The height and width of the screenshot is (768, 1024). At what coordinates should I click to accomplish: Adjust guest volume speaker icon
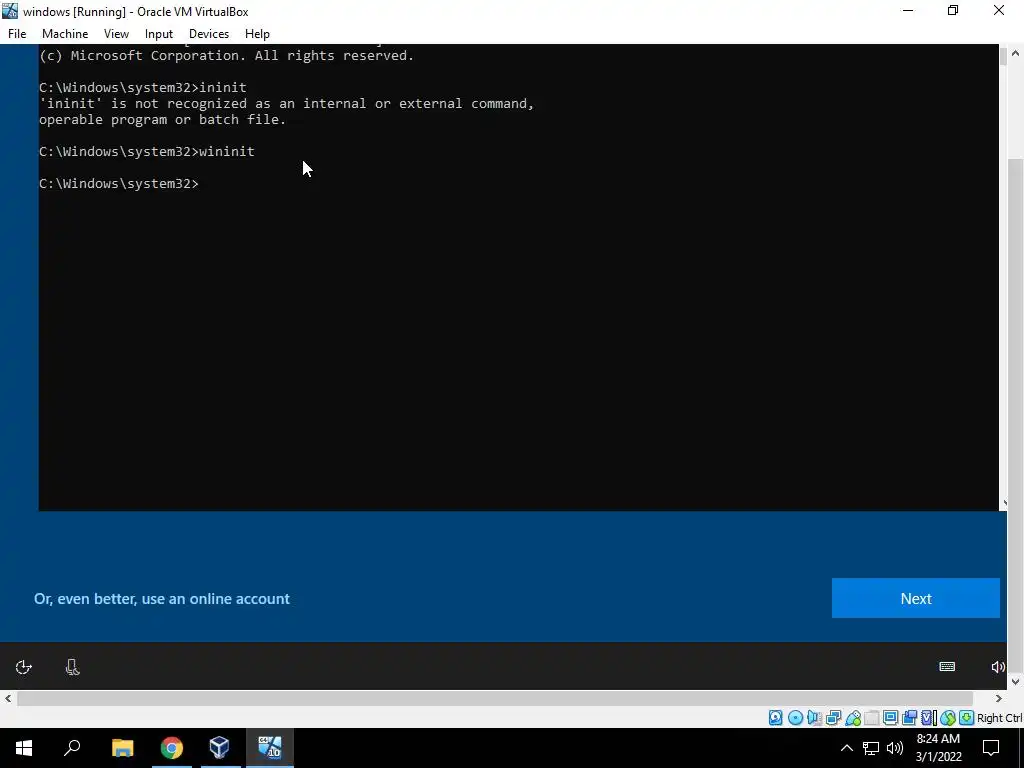pyautogui.click(x=998, y=667)
